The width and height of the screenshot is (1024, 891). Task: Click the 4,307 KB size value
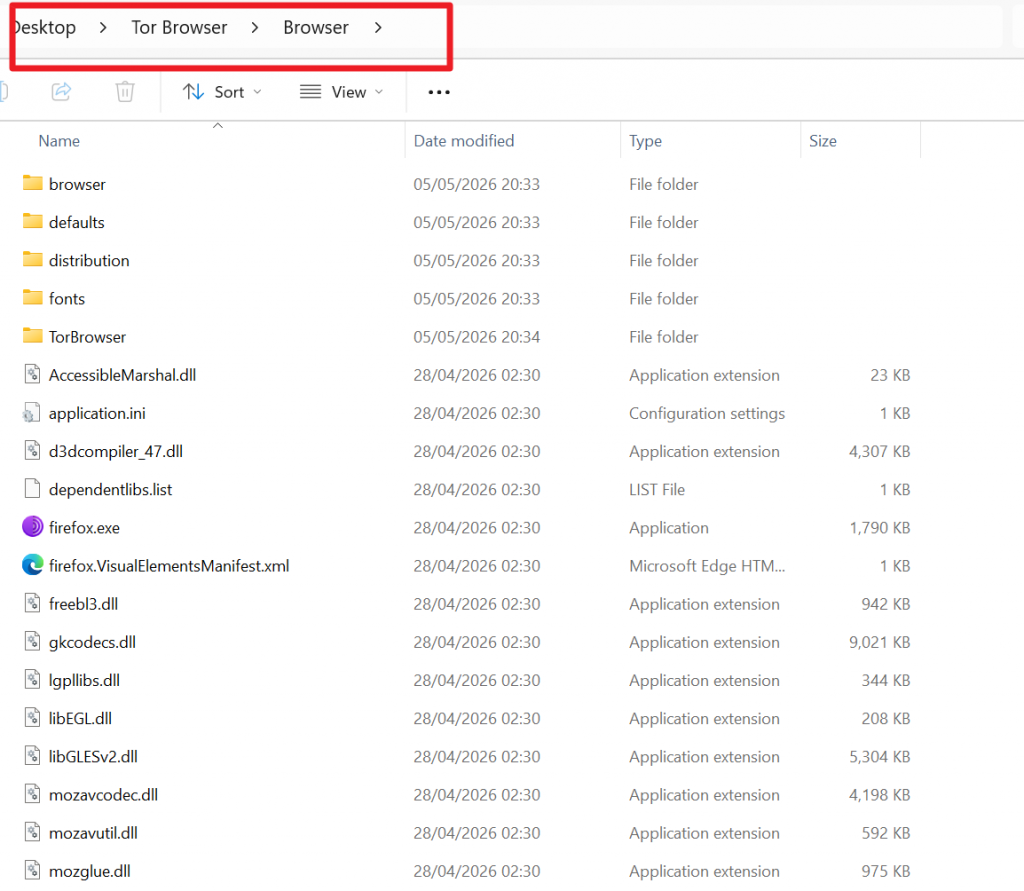tap(879, 451)
